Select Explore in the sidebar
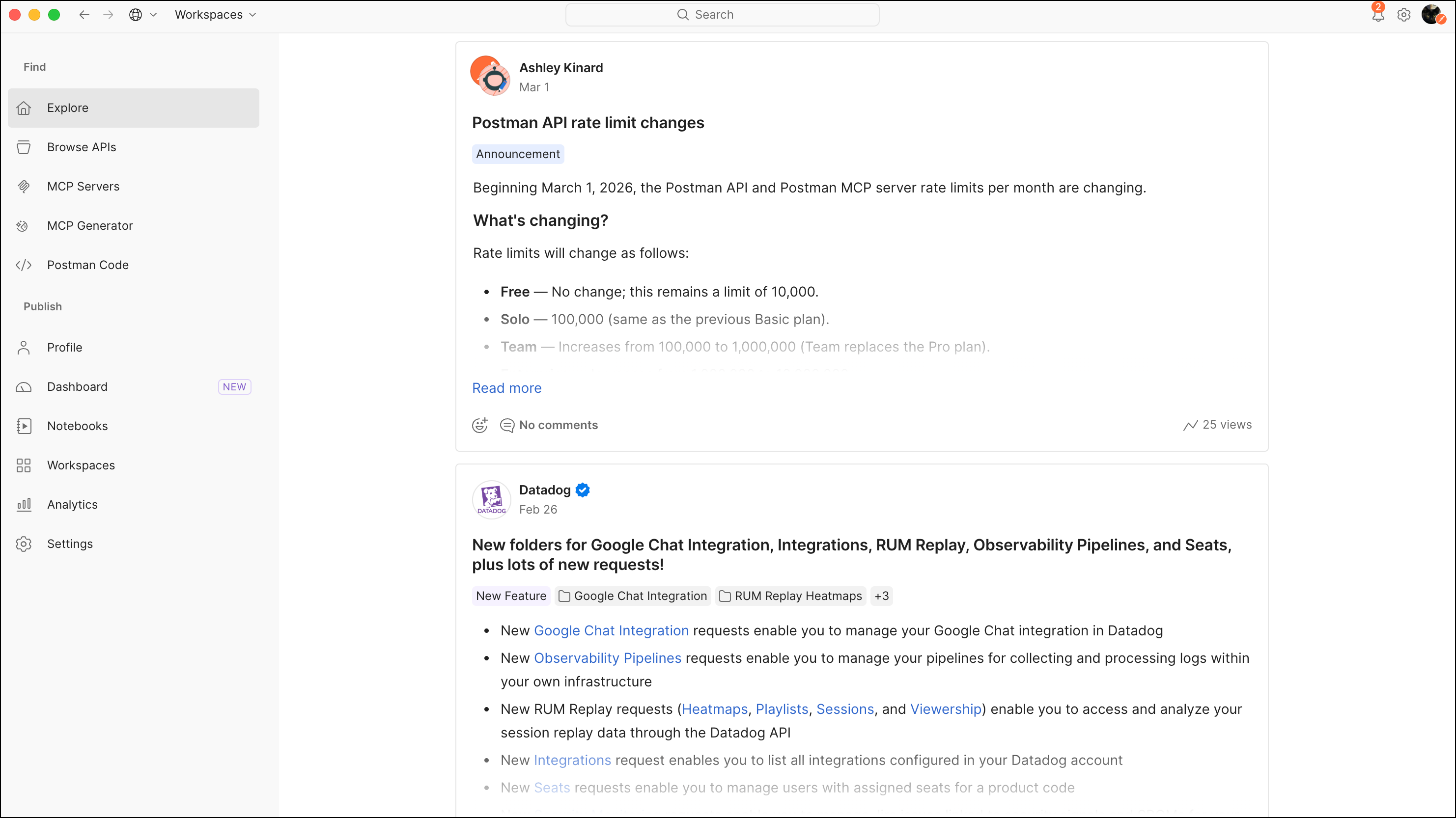Image resolution: width=1456 pixels, height=818 pixels. pos(134,108)
